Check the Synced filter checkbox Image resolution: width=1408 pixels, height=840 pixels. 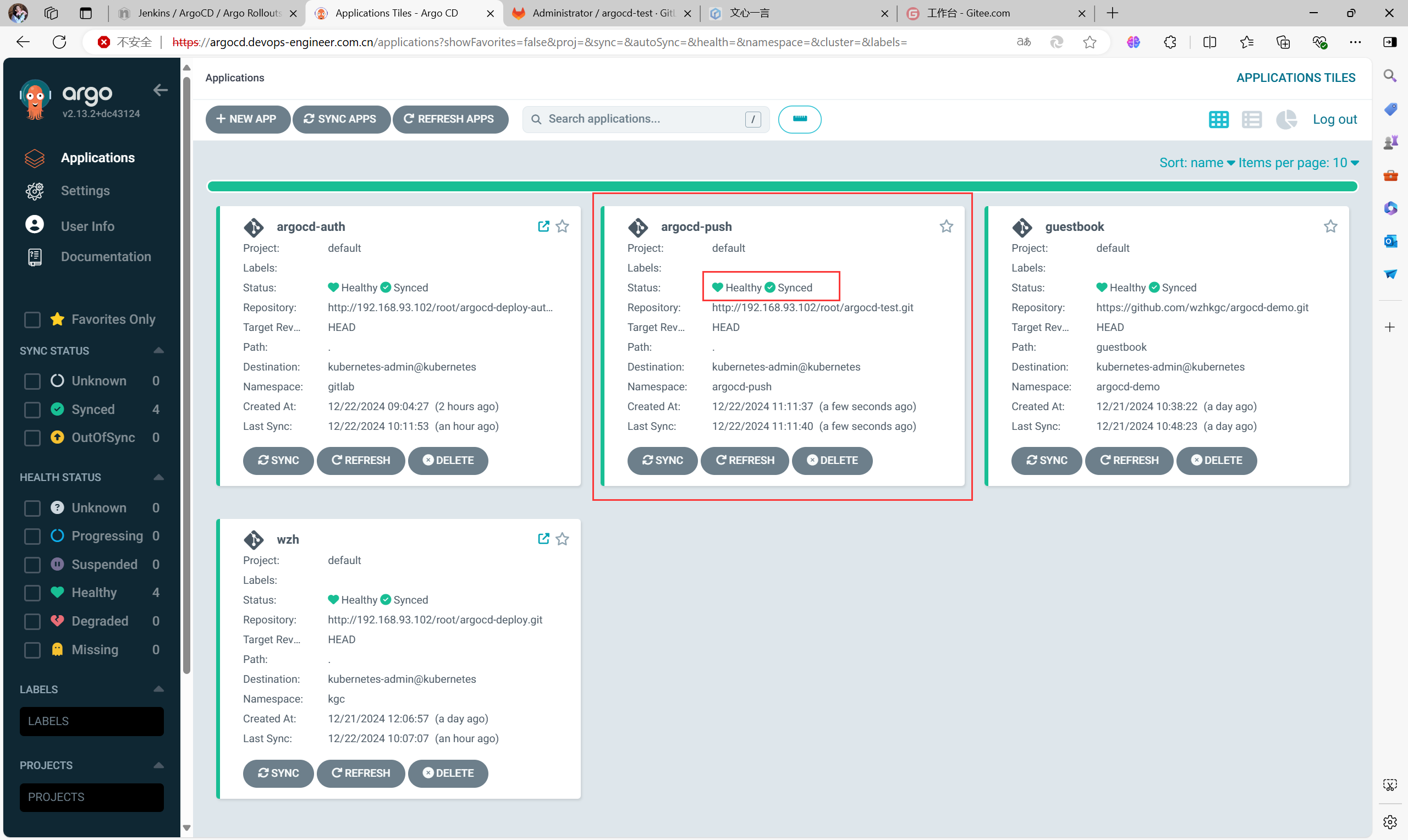coord(32,409)
